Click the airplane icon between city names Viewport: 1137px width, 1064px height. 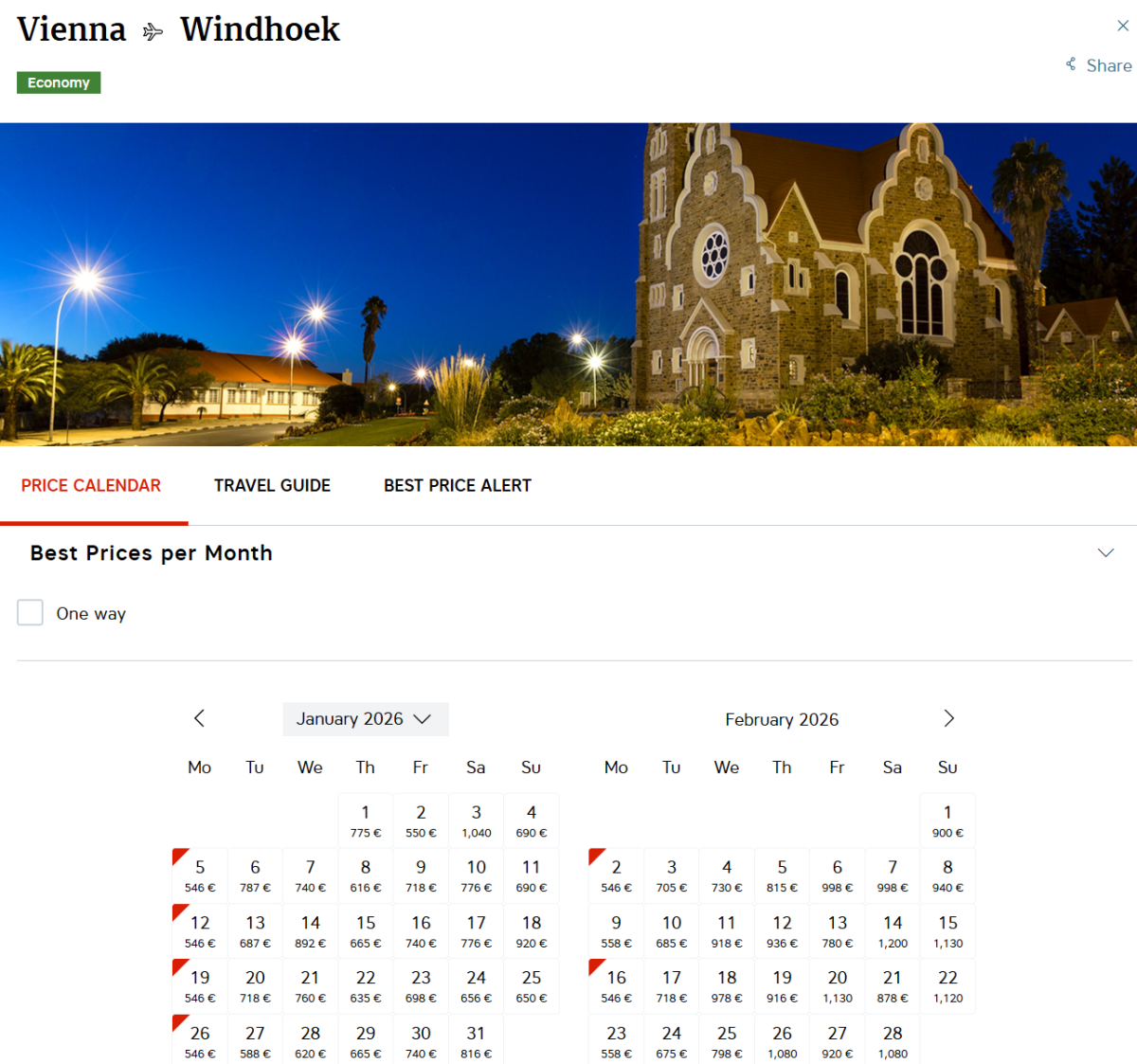pyautogui.click(x=153, y=32)
